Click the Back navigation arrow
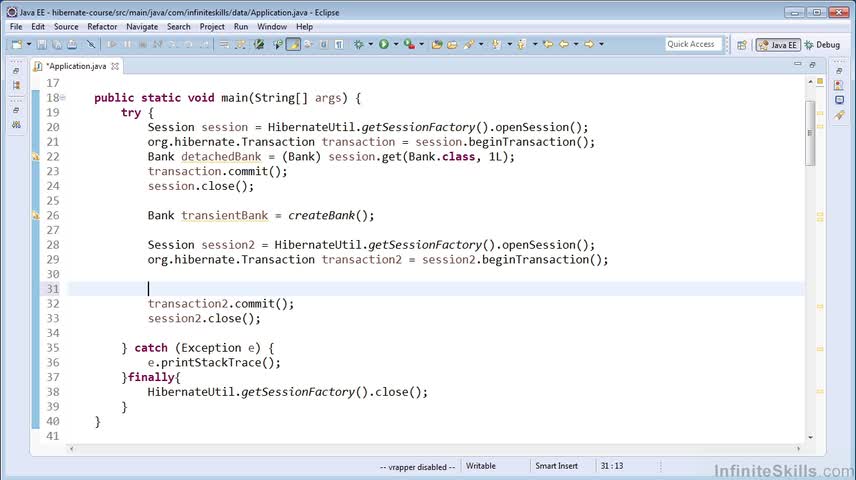Screen dimensions: 856x480 click(564, 44)
